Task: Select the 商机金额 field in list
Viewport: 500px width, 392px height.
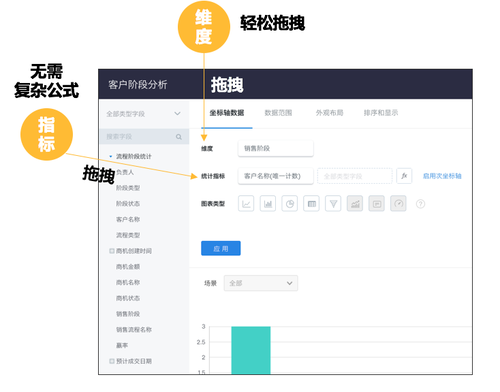Action: tap(128, 267)
